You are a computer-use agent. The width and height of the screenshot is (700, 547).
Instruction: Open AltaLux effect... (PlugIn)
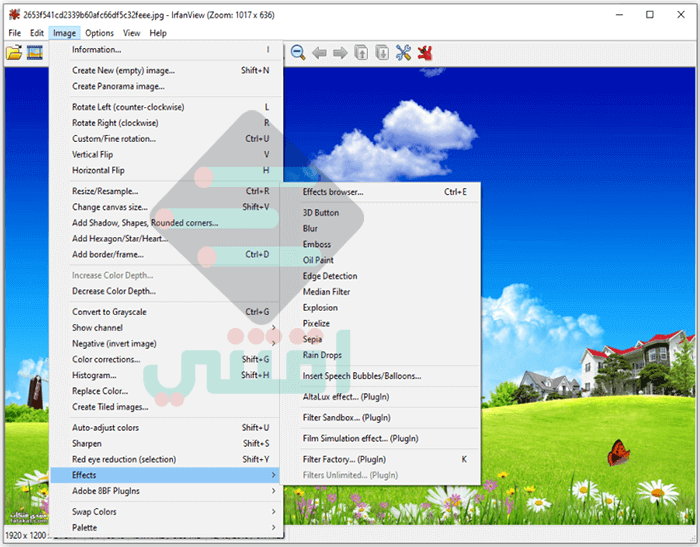point(380,397)
